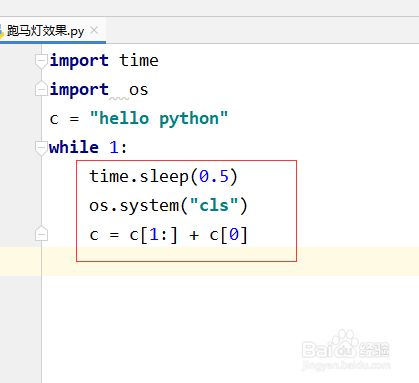Click the 'c[0]' expression
This screenshot has height=383, width=419.
228,235
